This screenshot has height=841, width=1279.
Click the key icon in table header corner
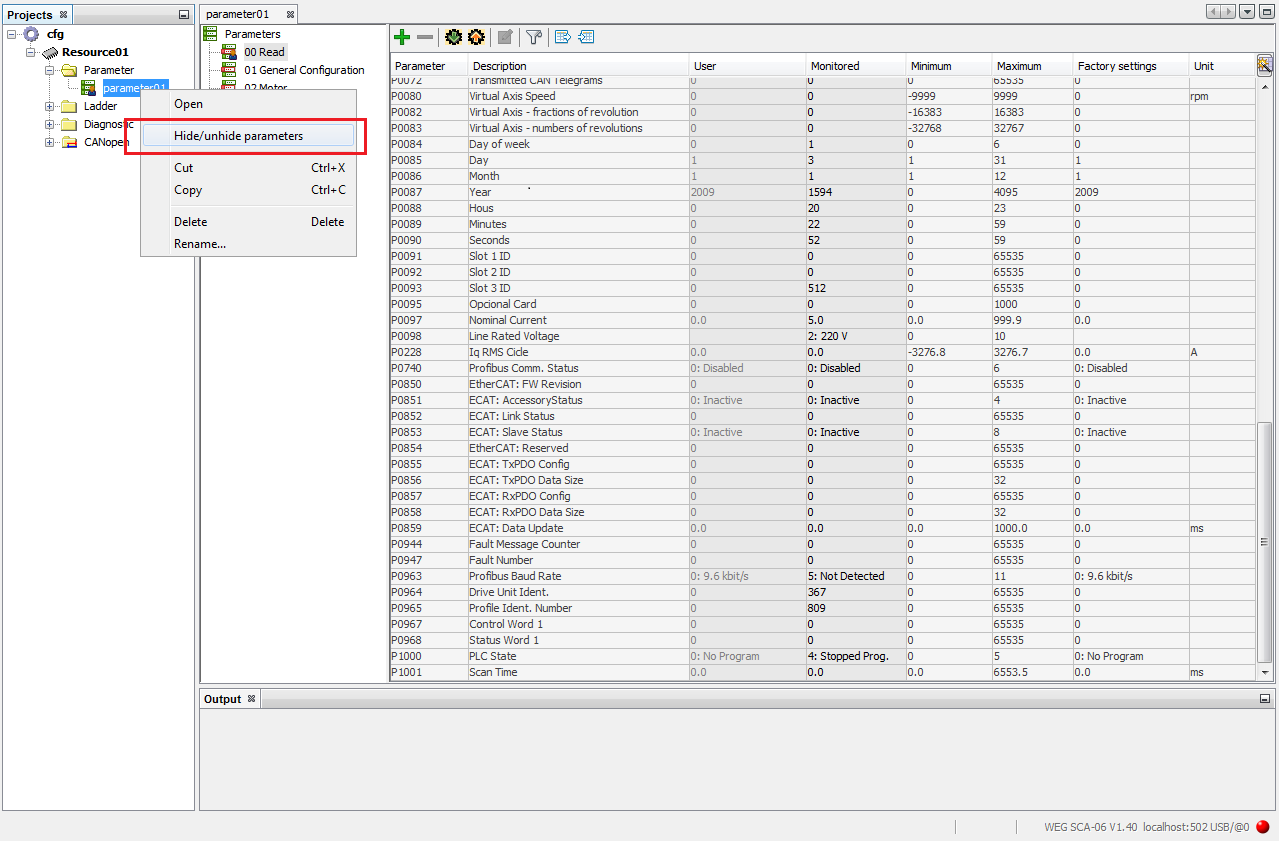tap(1264, 64)
